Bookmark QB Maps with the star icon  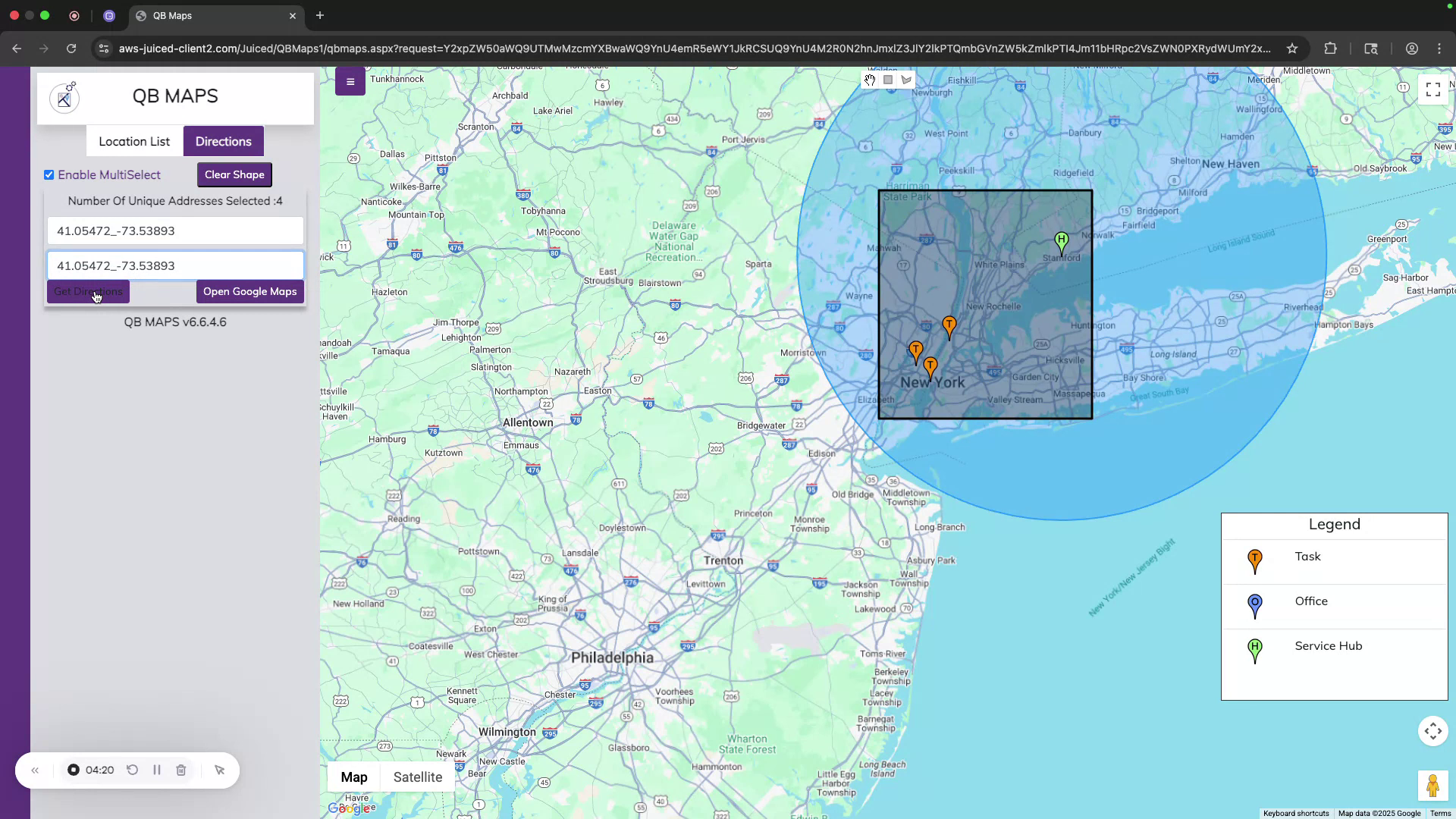click(1292, 48)
